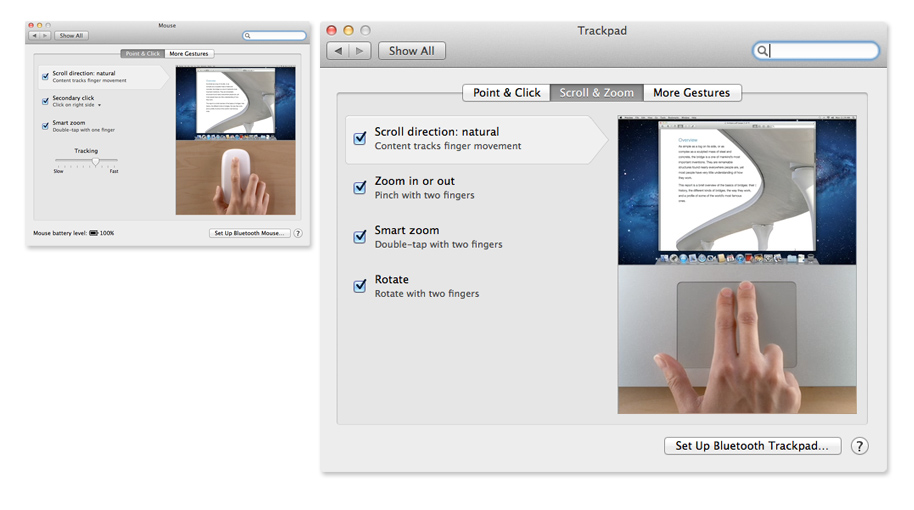Toggle Scroll direction: natural in Trackpad window
914x510 pixels.
pos(360,139)
